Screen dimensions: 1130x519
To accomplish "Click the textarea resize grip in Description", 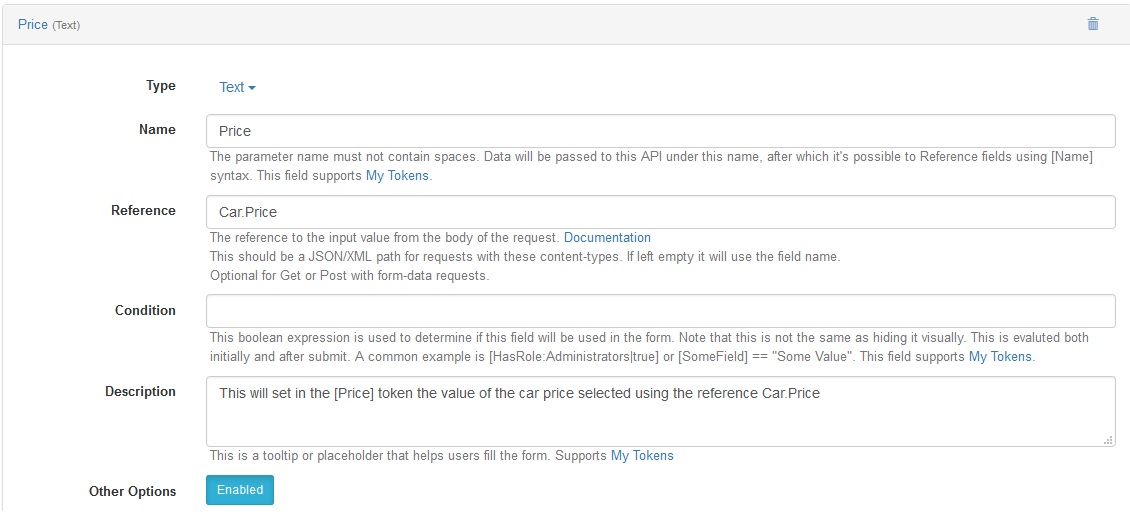I will point(1108,440).
